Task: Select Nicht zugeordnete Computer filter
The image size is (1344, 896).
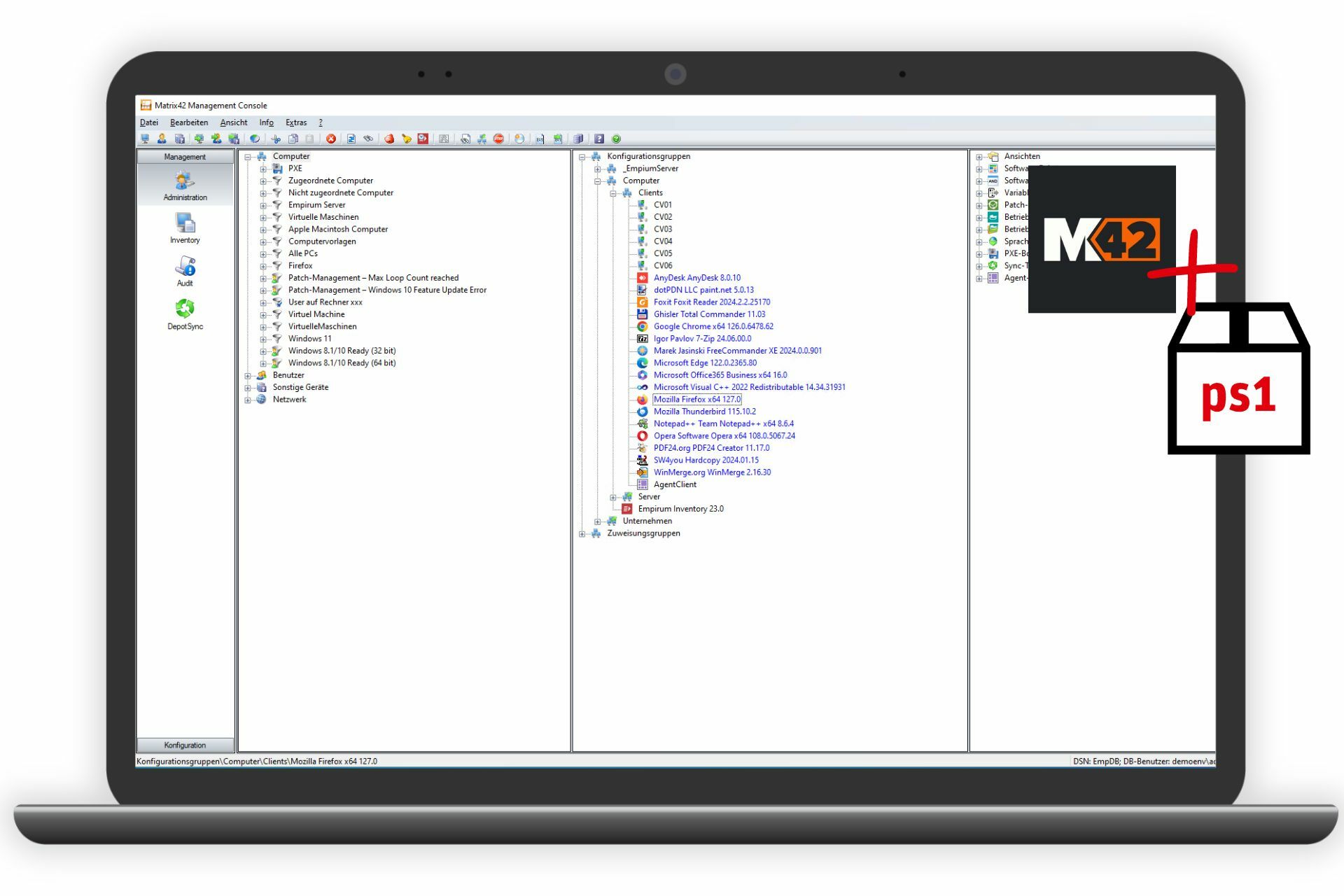Action: coord(341,192)
